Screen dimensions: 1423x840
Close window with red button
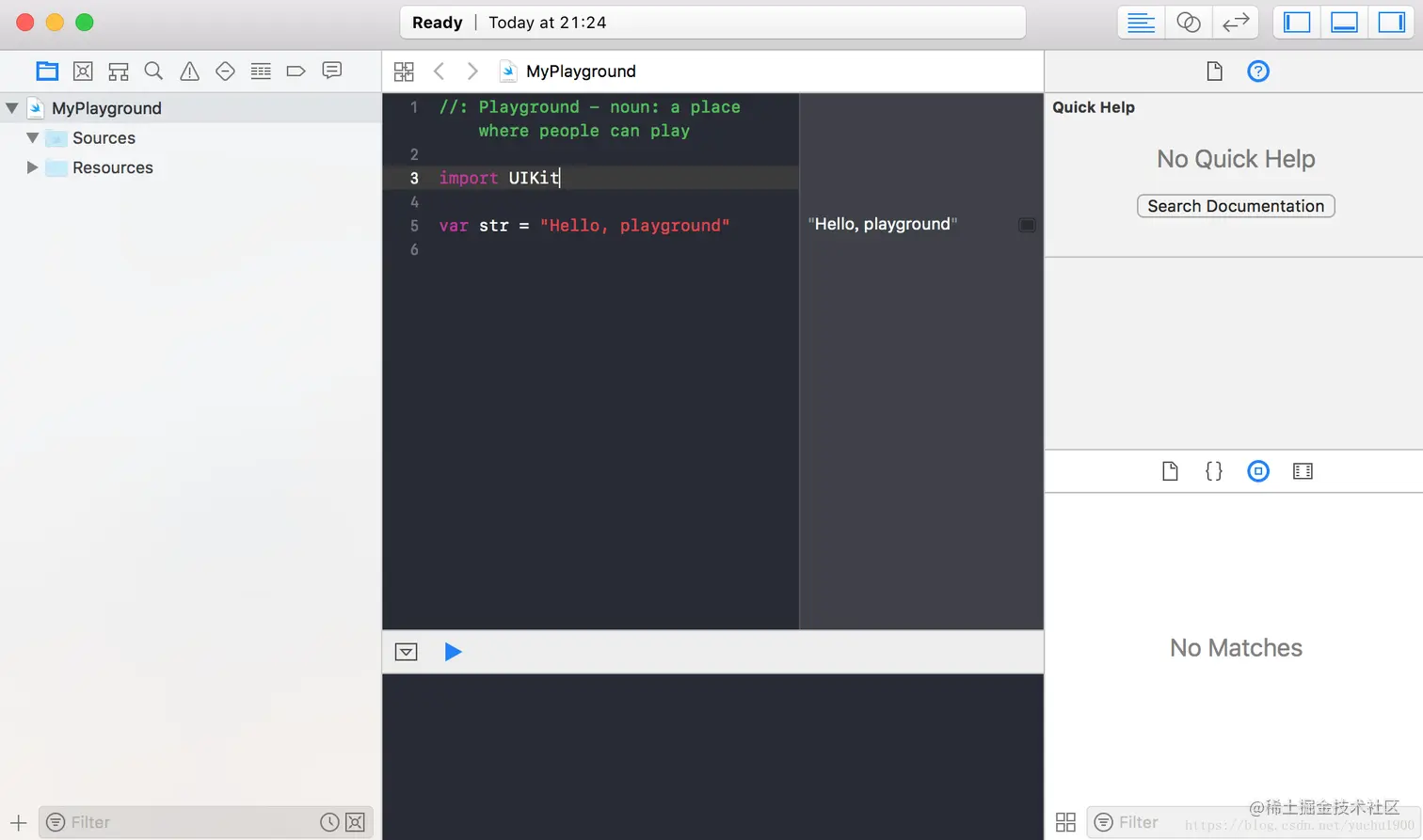point(25,23)
